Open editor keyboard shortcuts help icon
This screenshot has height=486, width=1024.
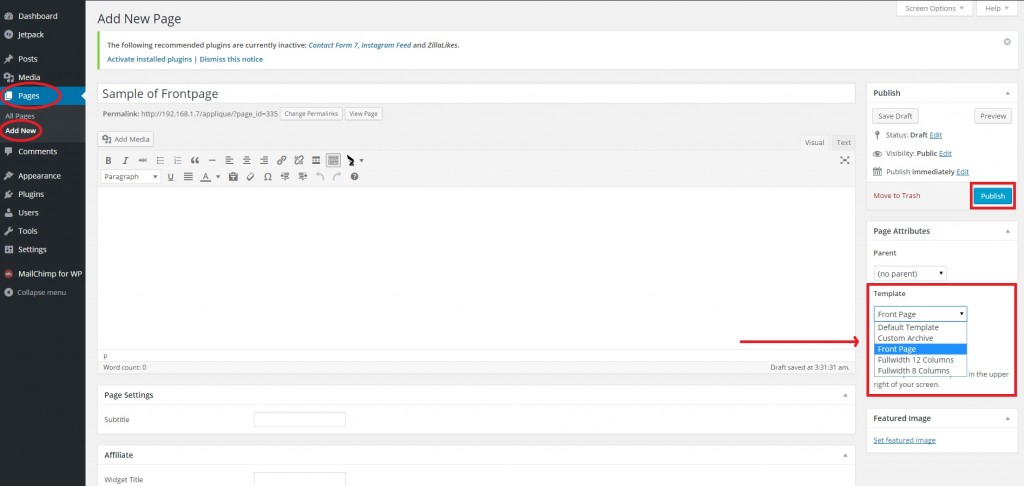354,177
